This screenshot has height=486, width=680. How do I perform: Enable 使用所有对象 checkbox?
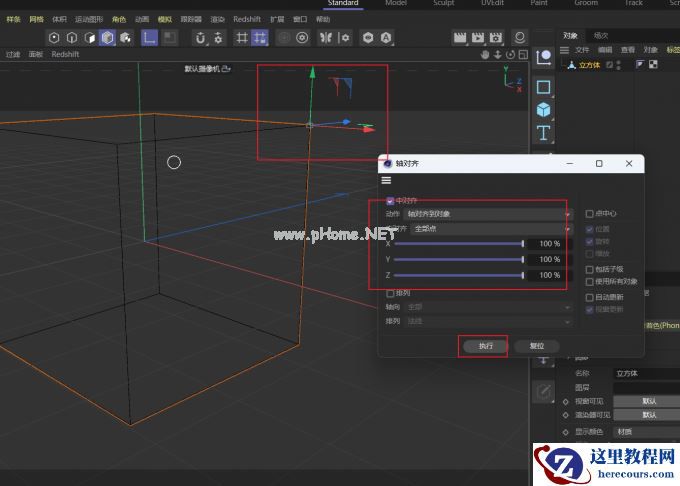pos(589,282)
